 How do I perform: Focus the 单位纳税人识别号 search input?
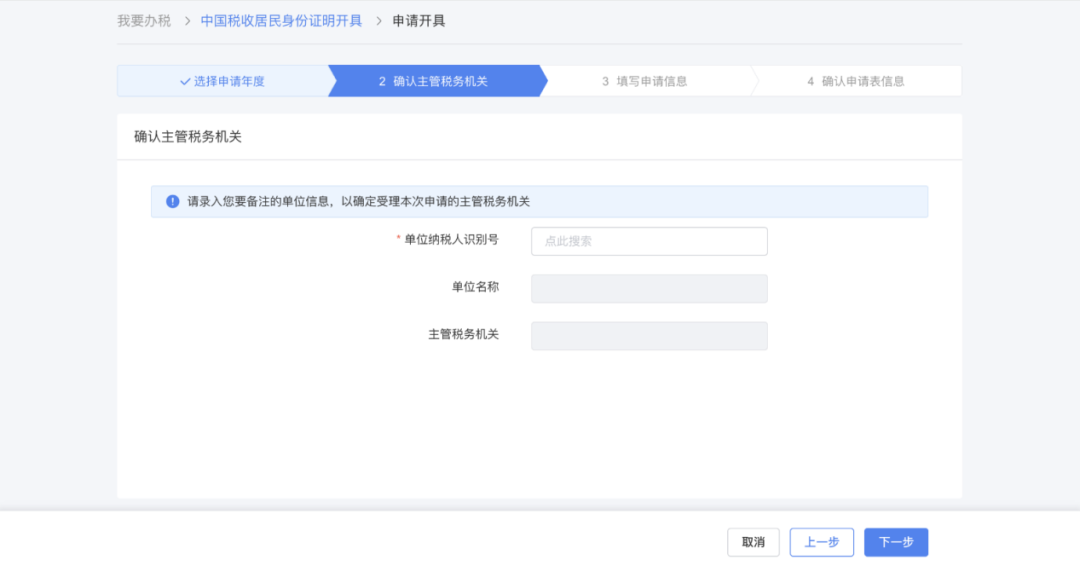click(649, 241)
